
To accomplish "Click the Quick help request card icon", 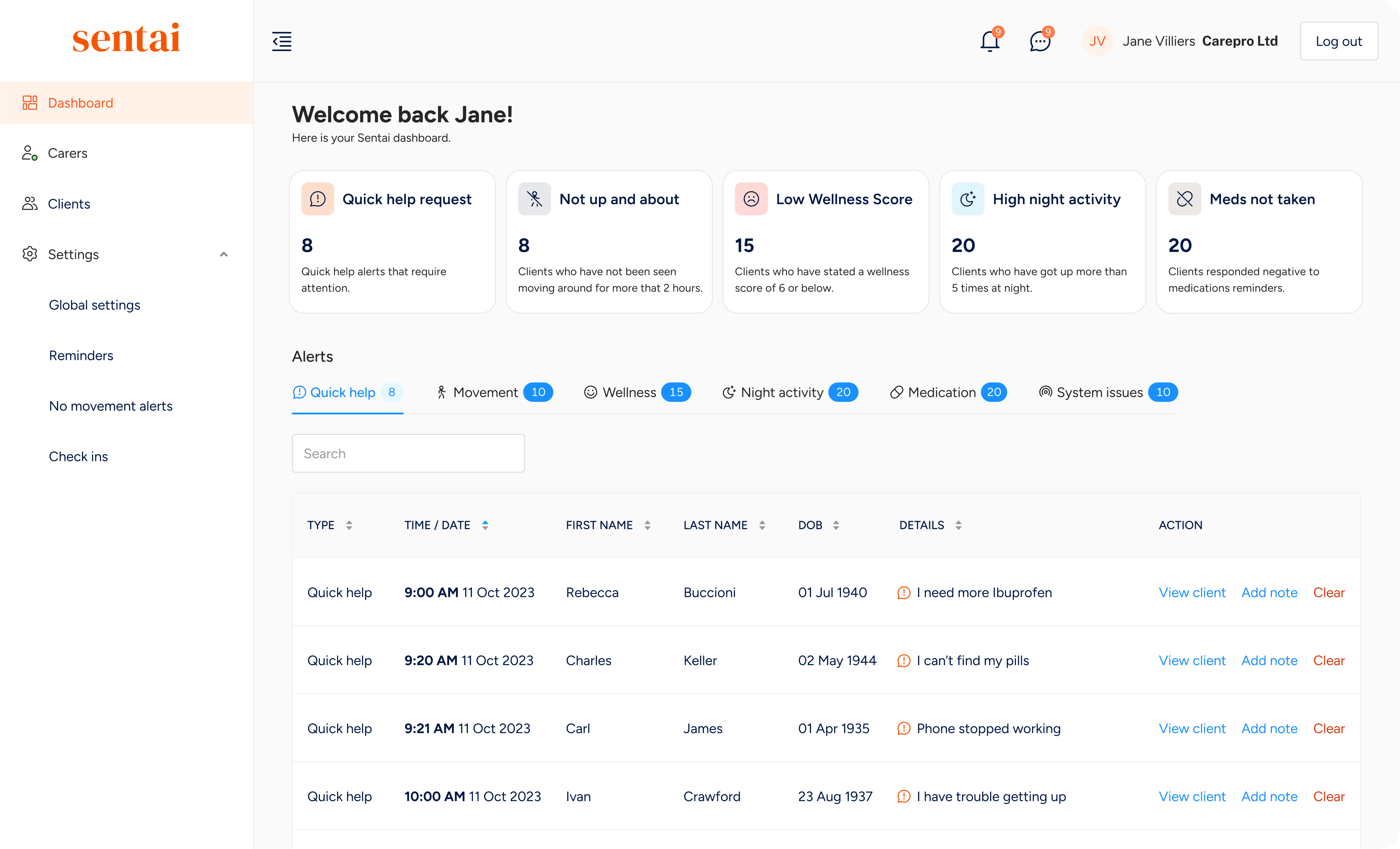I will (x=317, y=199).
